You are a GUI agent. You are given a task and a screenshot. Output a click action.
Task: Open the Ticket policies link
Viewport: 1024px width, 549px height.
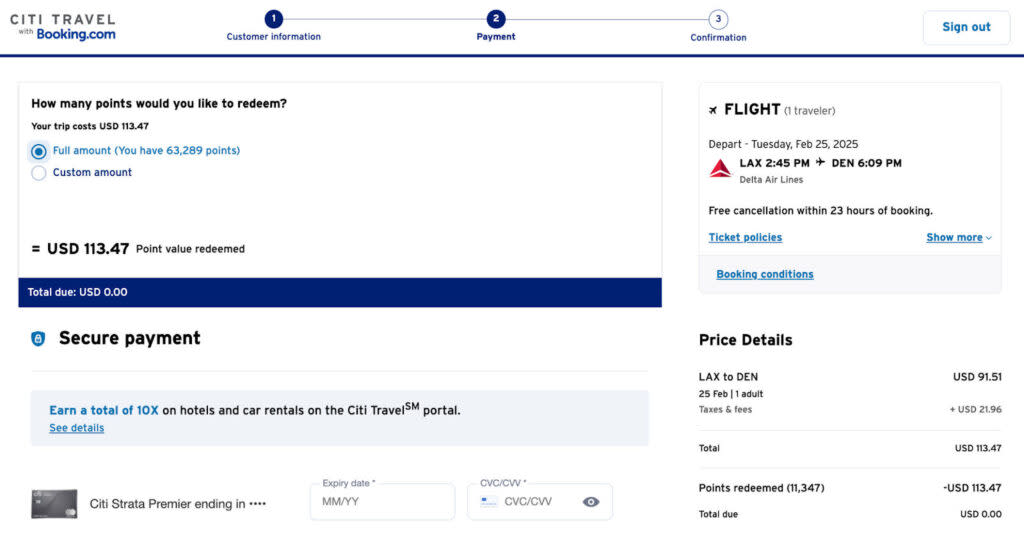745,238
